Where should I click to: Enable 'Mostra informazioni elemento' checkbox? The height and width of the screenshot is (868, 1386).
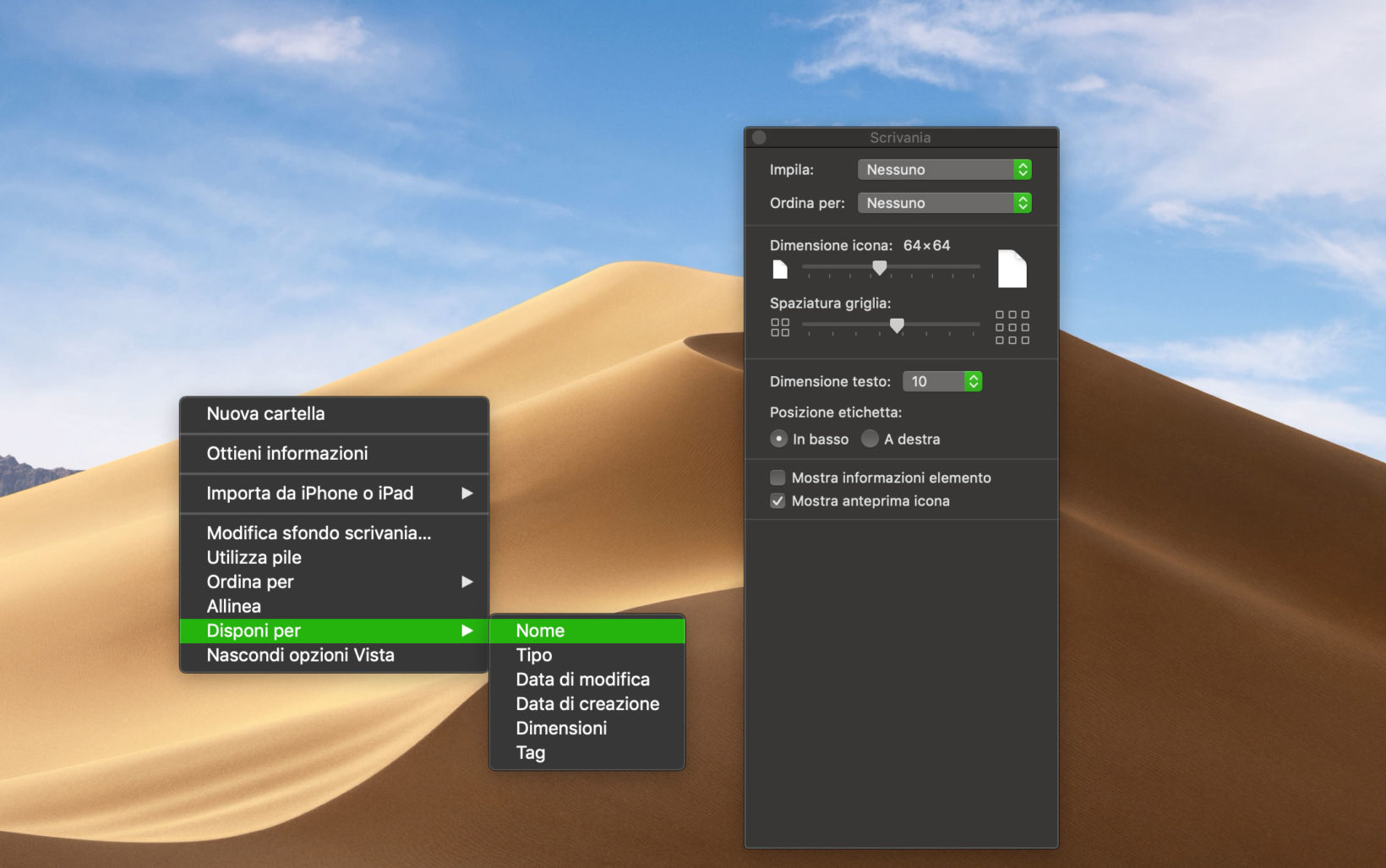click(x=778, y=478)
